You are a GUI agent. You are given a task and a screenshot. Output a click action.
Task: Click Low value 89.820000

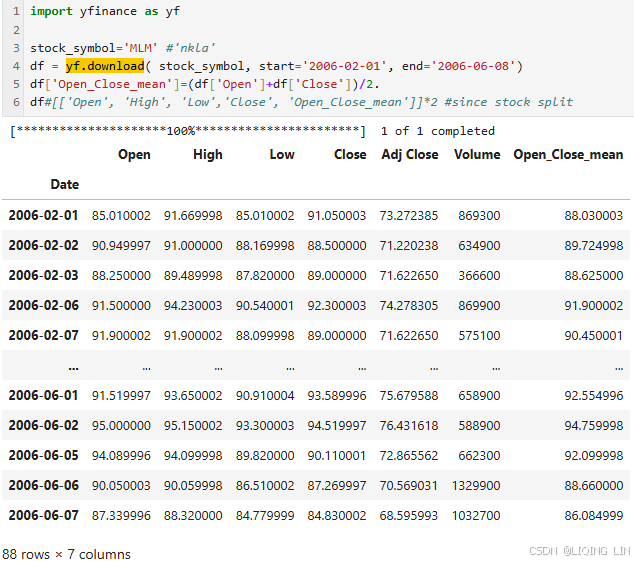pos(265,456)
